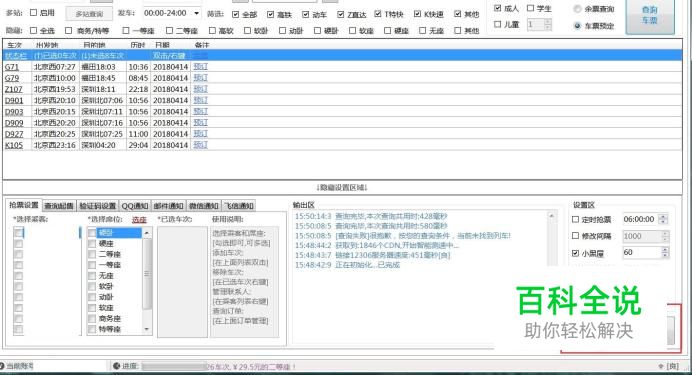Click the 出发站 column header
The width and height of the screenshot is (692, 375).
pyautogui.click(x=47, y=45)
